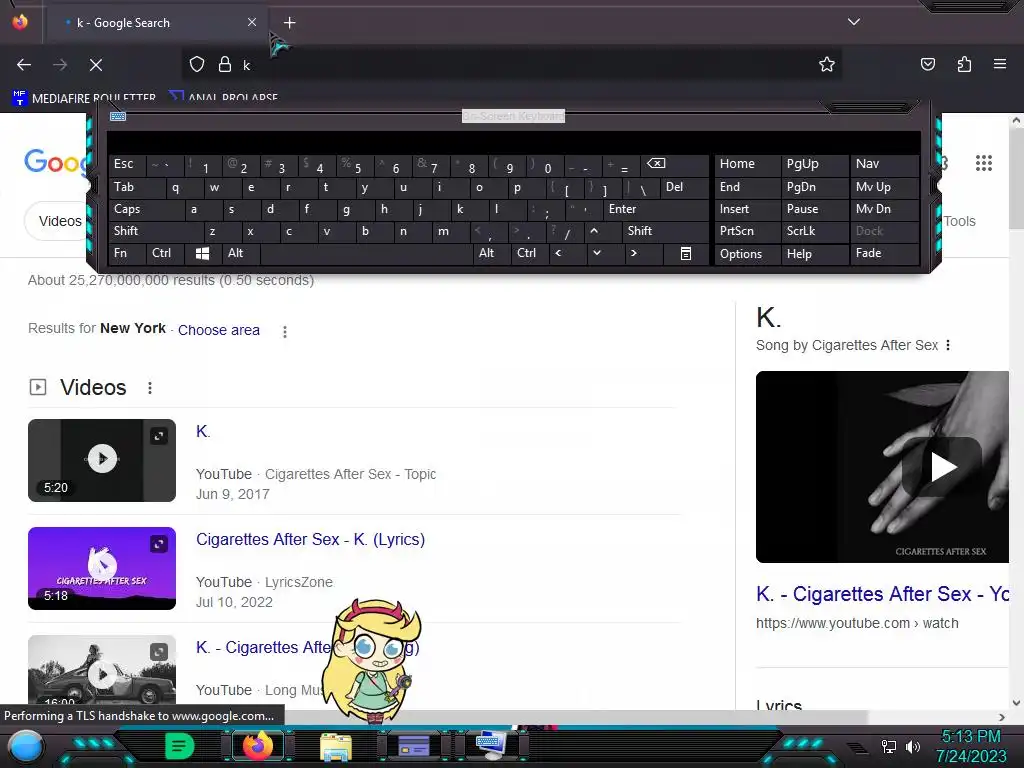The image size is (1024, 768).
Task: Toggle the ScrLk key on keyboard
Action: click(814, 231)
